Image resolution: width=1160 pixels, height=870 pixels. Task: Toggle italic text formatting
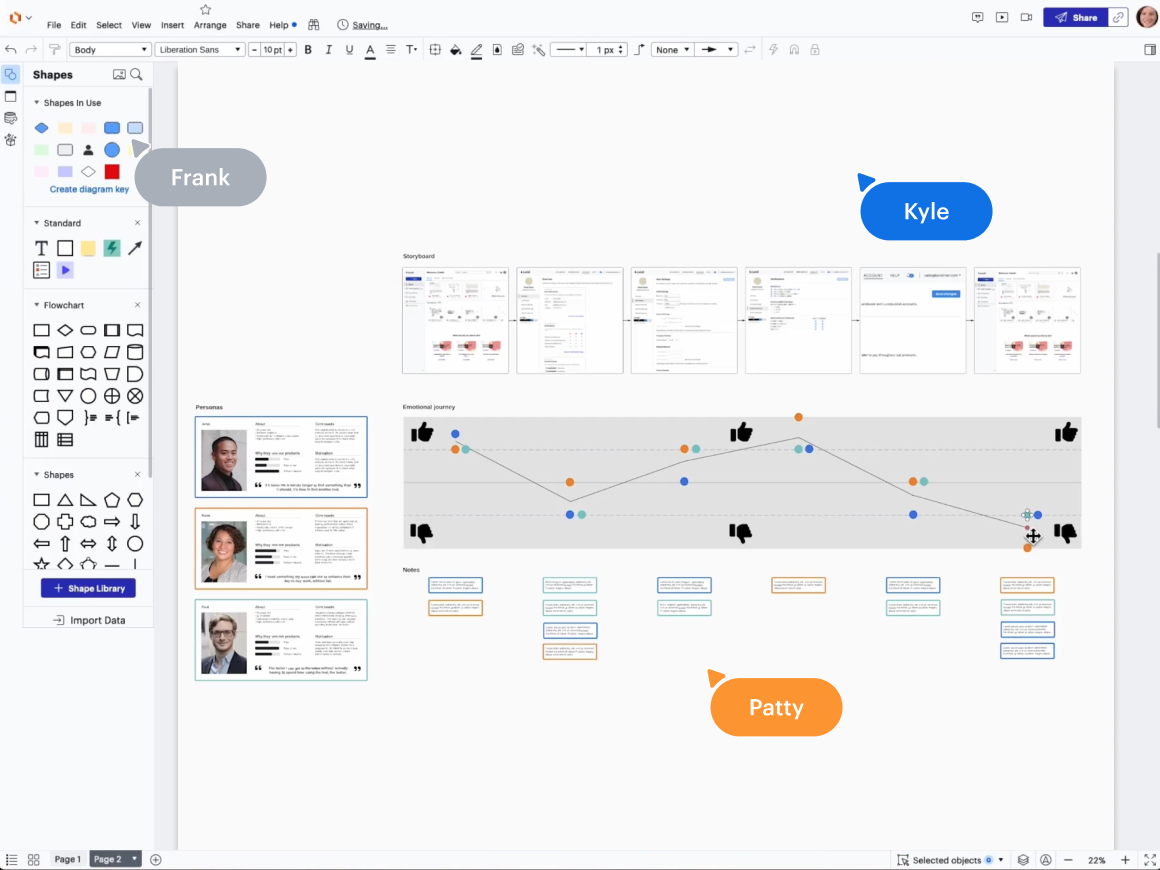point(328,50)
